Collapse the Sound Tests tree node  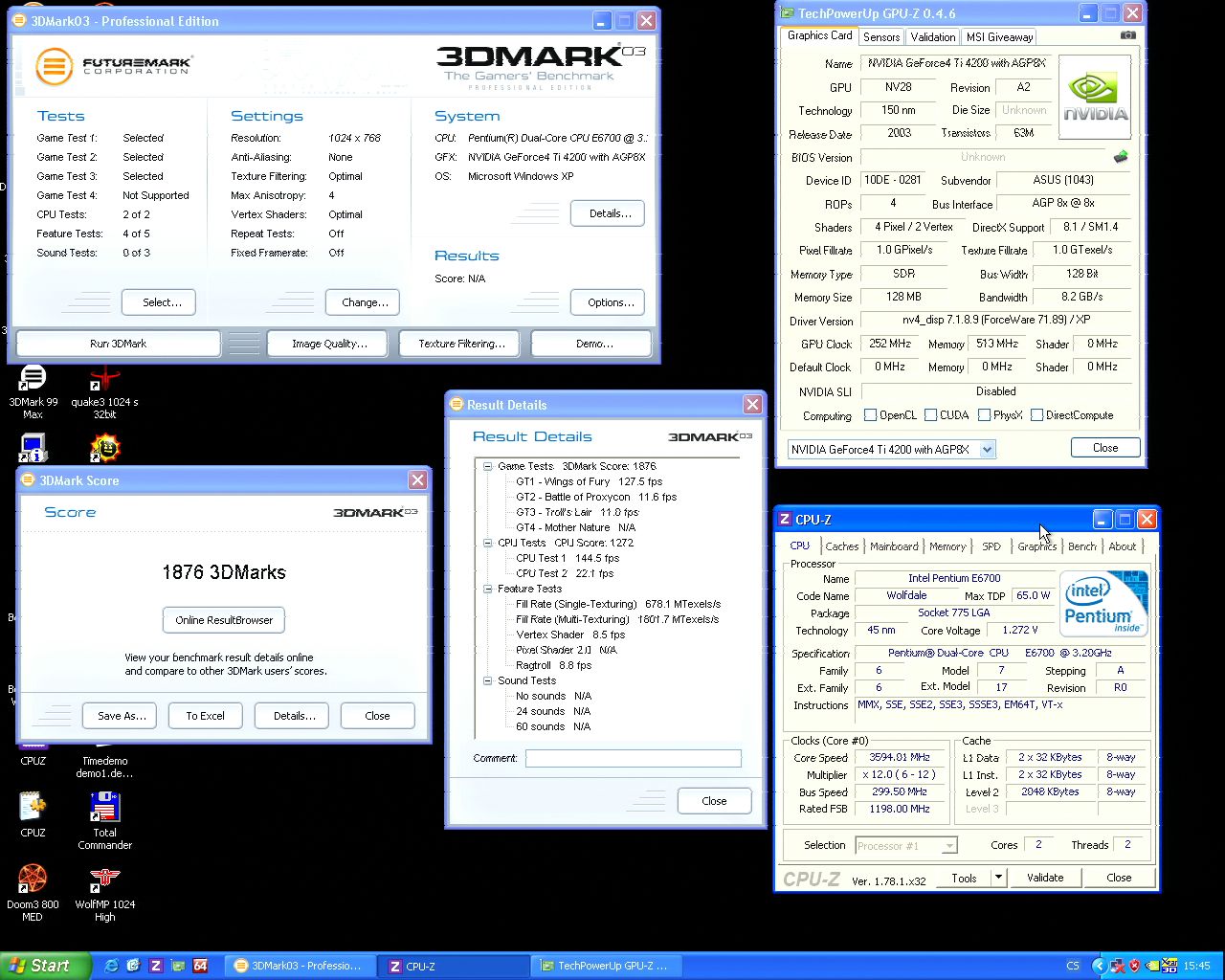tap(487, 680)
